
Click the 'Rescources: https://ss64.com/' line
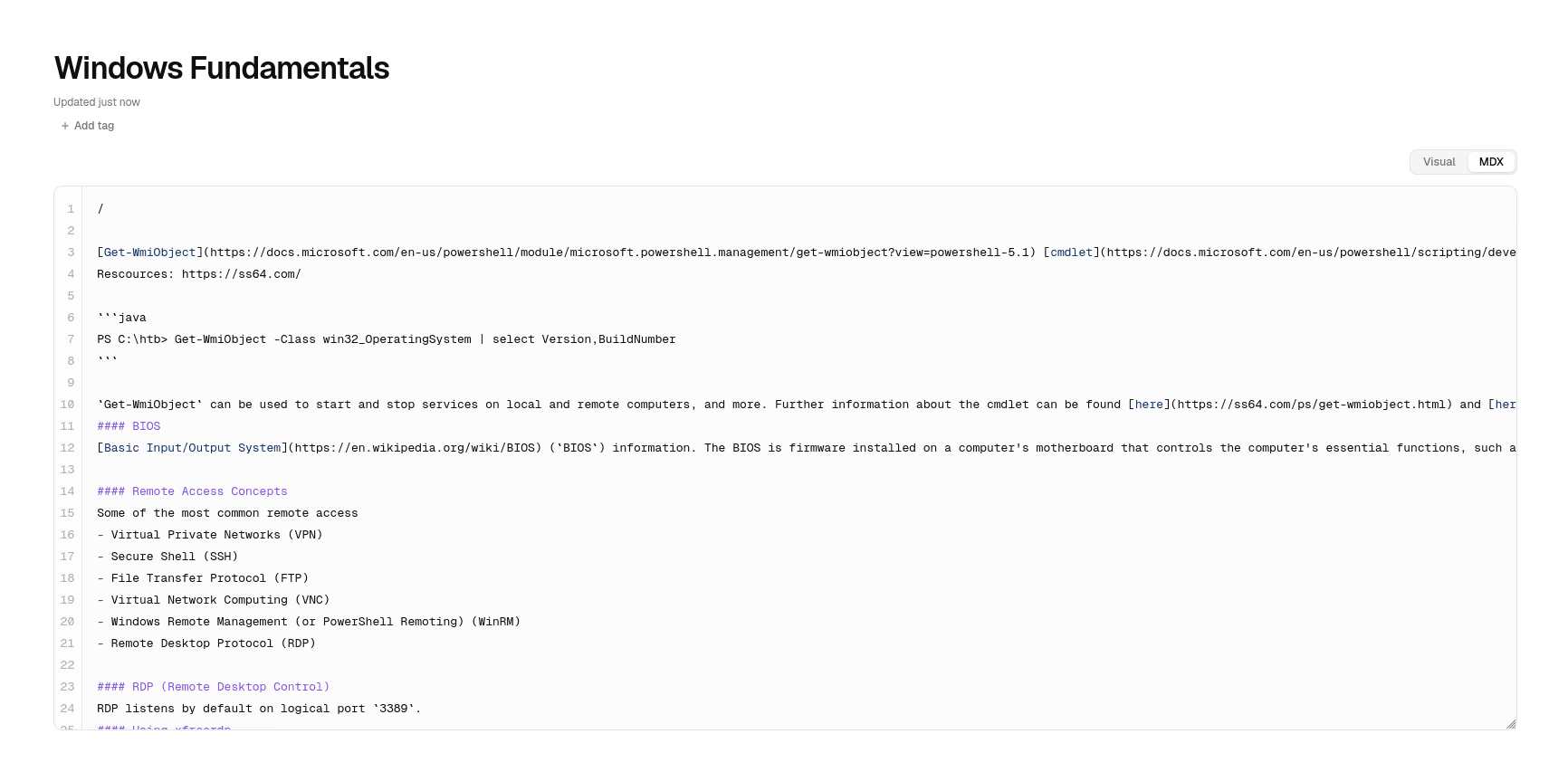coord(199,274)
